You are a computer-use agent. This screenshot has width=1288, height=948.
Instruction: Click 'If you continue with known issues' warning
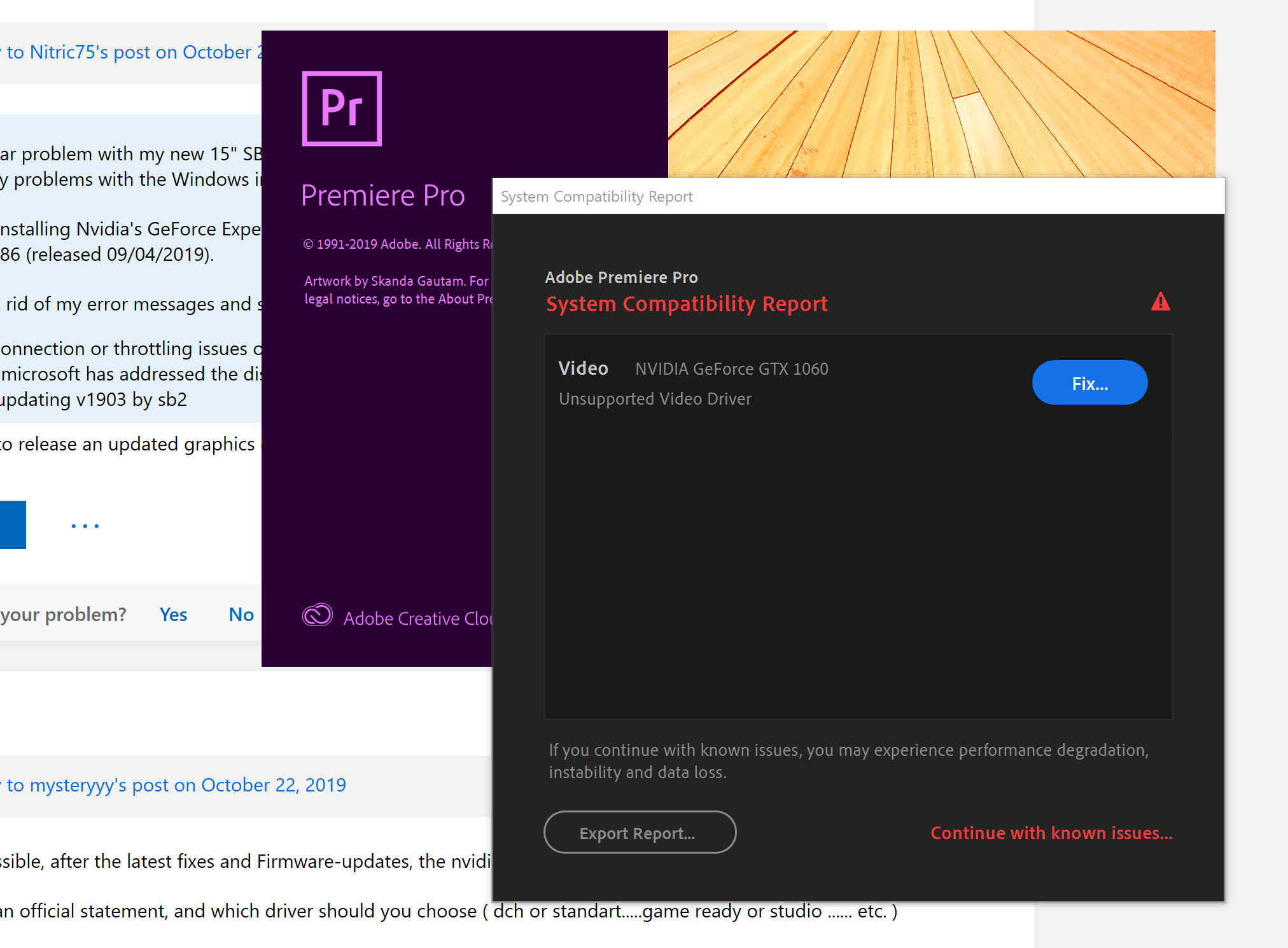click(x=848, y=761)
